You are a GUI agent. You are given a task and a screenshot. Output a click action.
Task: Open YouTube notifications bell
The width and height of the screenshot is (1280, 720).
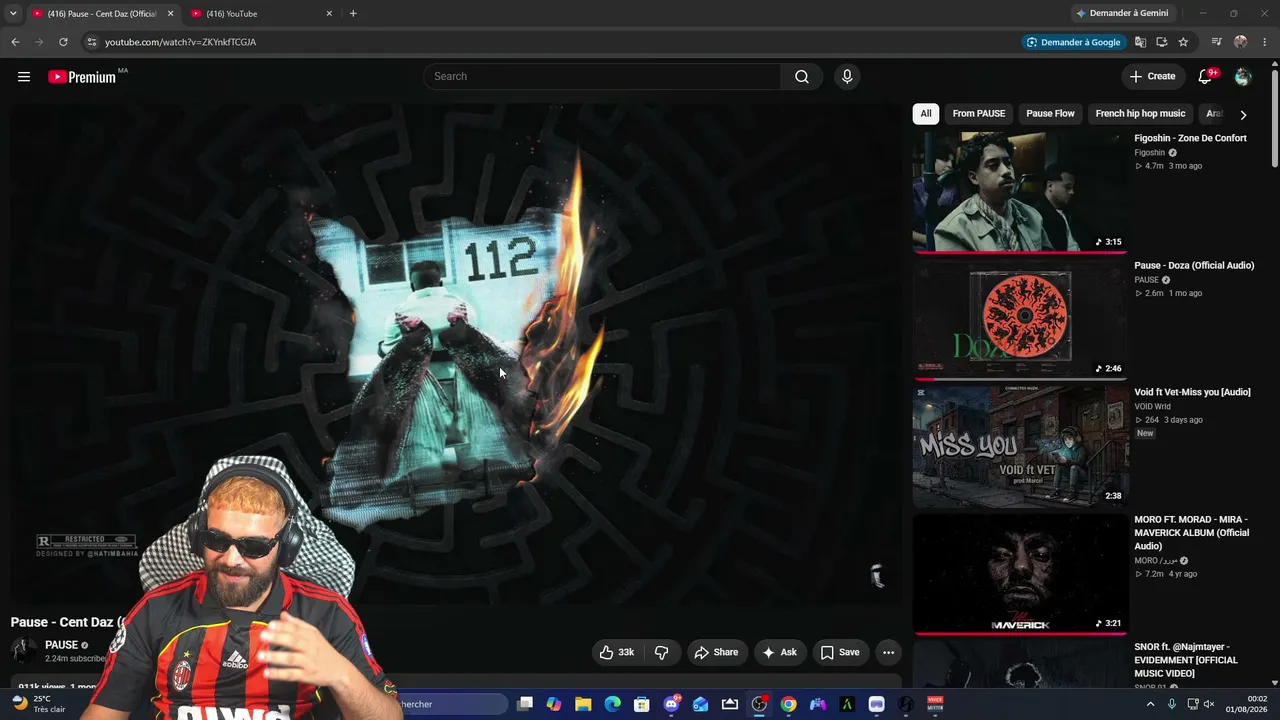[x=1206, y=77]
